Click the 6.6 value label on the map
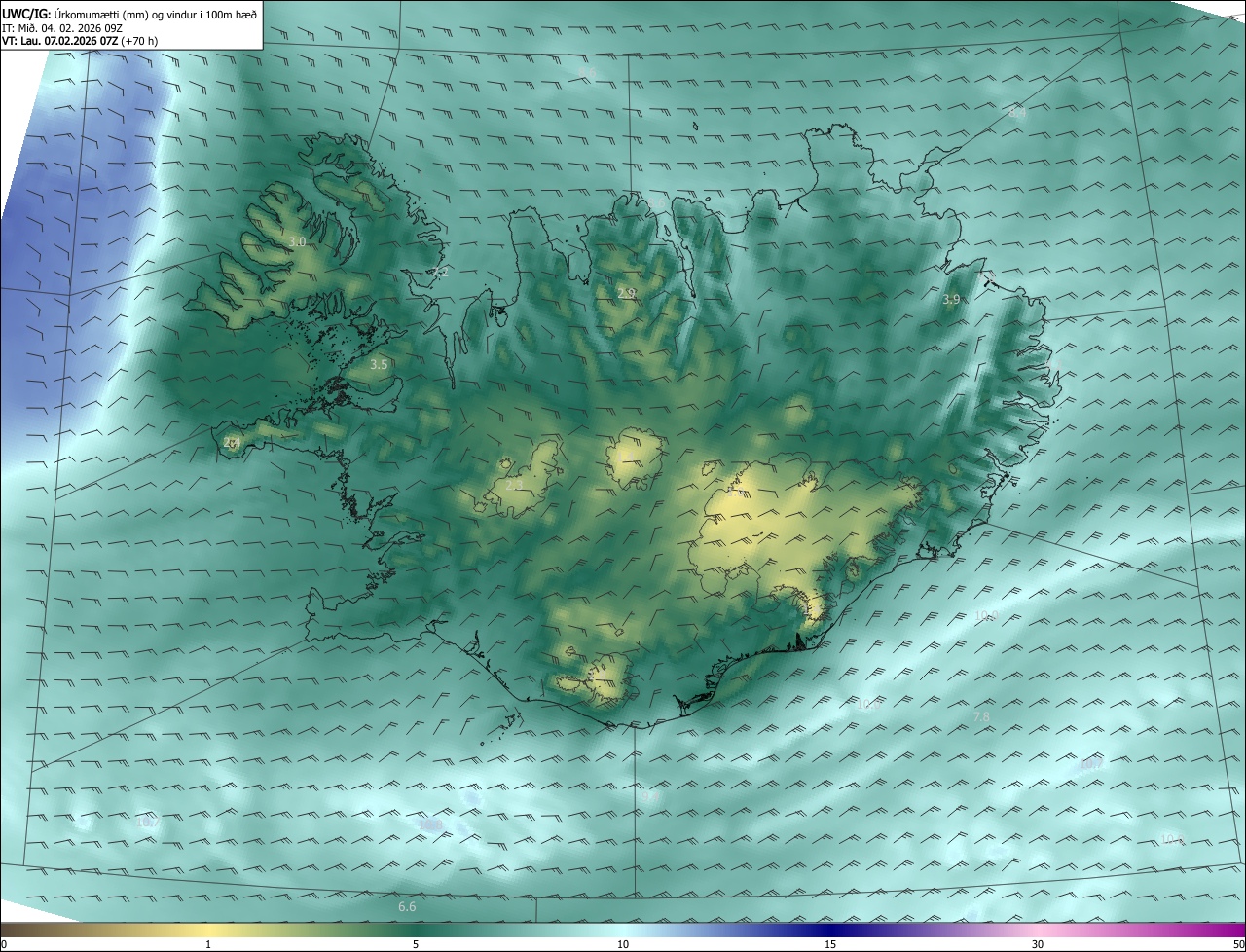The width and height of the screenshot is (1246, 952). pyautogui.click(x=407, y=906)
